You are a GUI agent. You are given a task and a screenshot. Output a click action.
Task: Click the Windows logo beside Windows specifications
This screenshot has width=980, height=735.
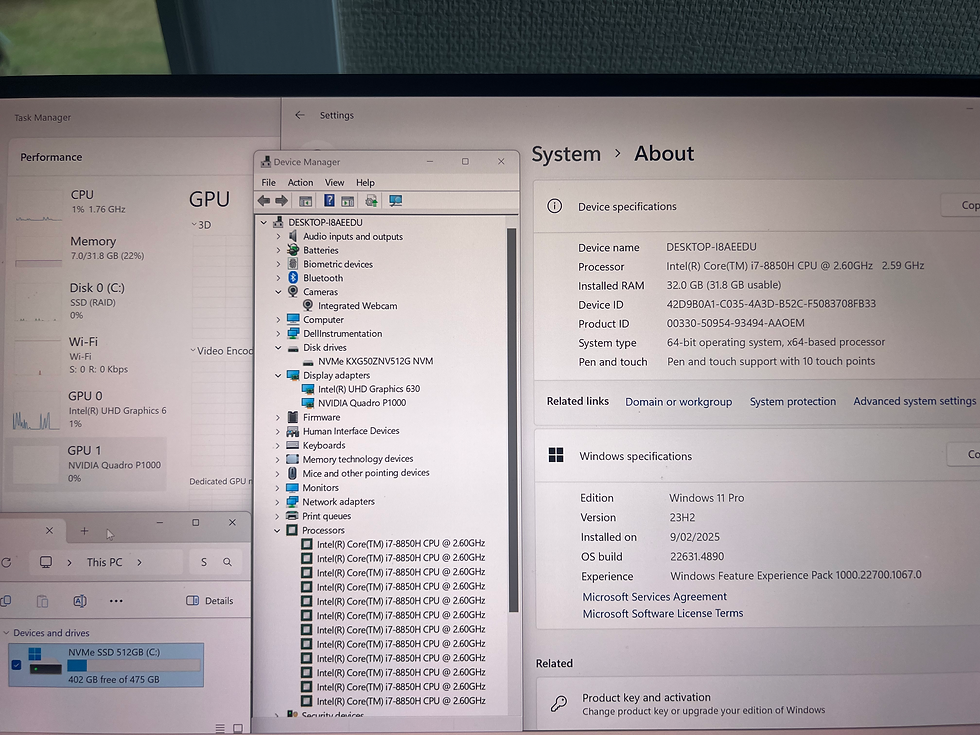pyautogui.click(x=556, y=454)
